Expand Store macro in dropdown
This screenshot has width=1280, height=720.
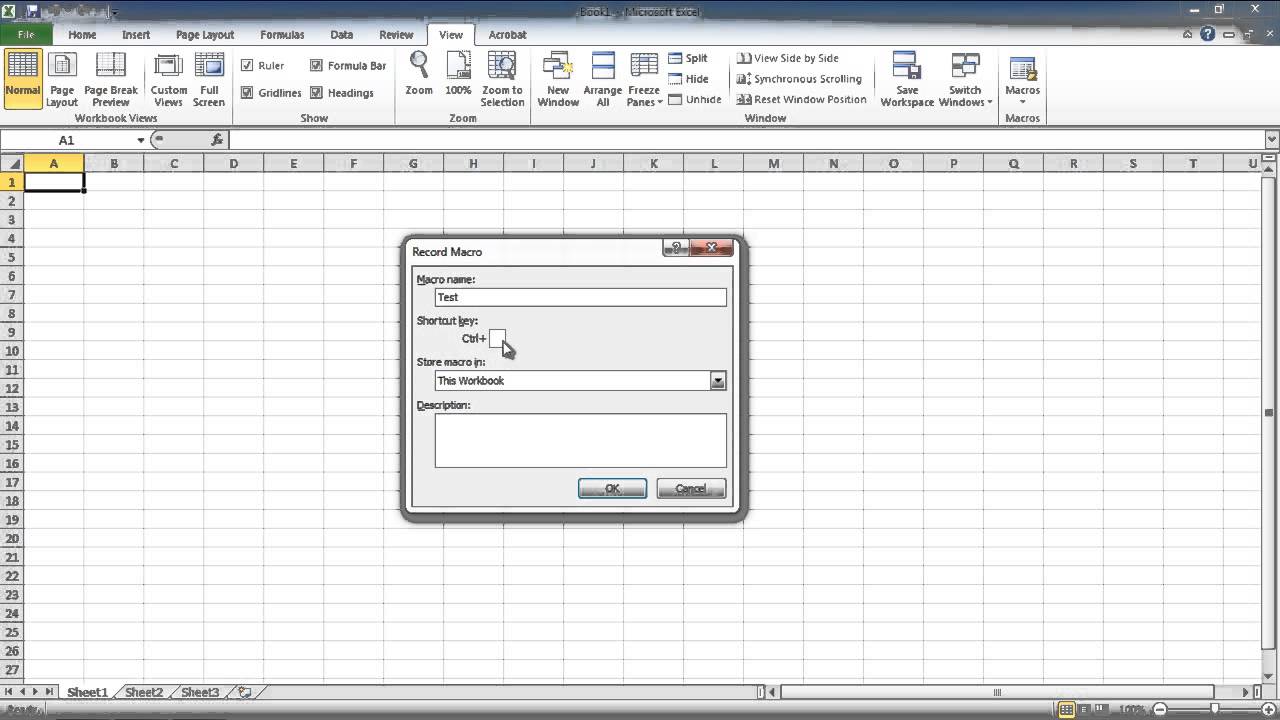[717, 381]
